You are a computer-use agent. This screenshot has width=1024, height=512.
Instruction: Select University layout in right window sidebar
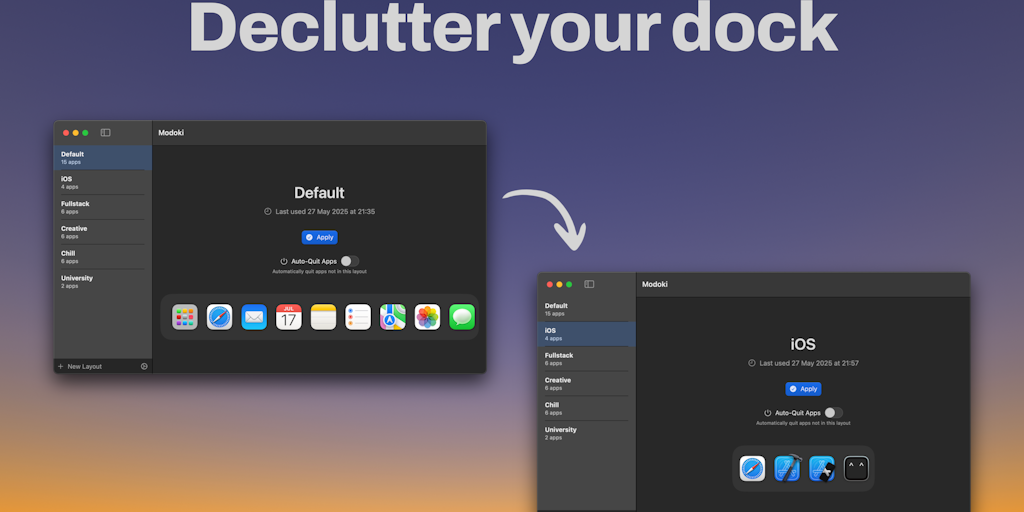pyautogui.click(x=586, y=433)
